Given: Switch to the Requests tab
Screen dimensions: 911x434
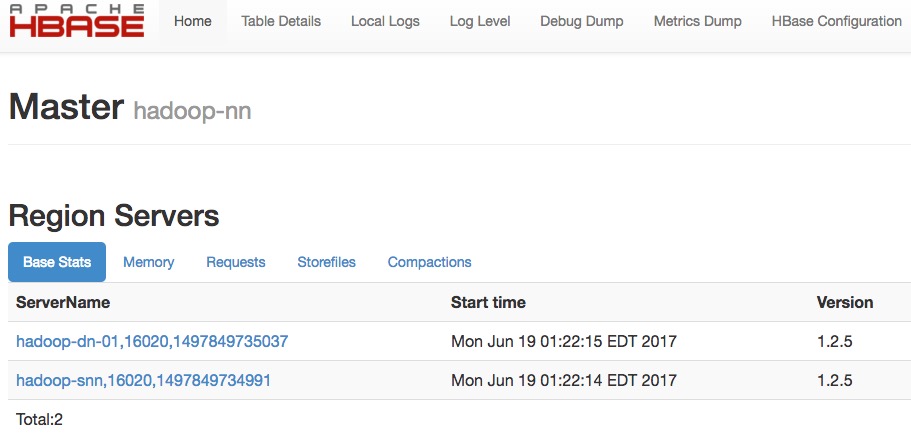Looking at the screenshot, I should click(x=236, y=262).
